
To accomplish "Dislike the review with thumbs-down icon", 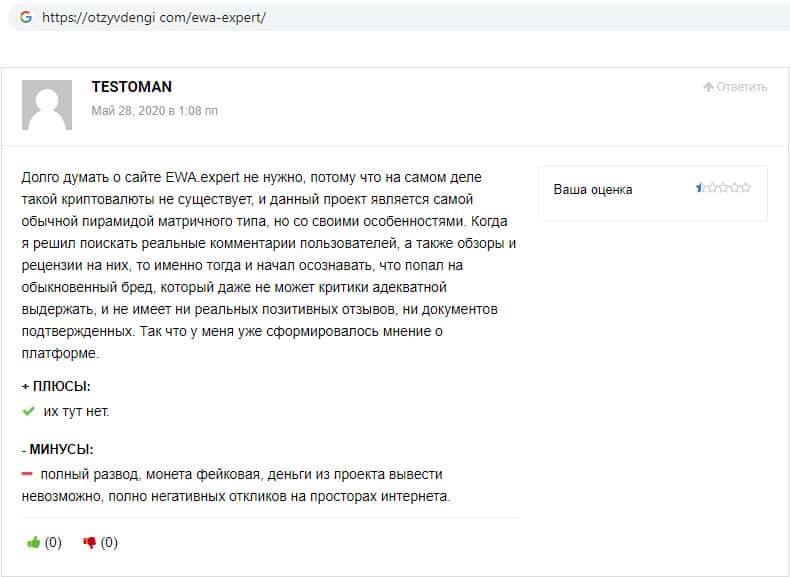I will (x=89, y=543).
